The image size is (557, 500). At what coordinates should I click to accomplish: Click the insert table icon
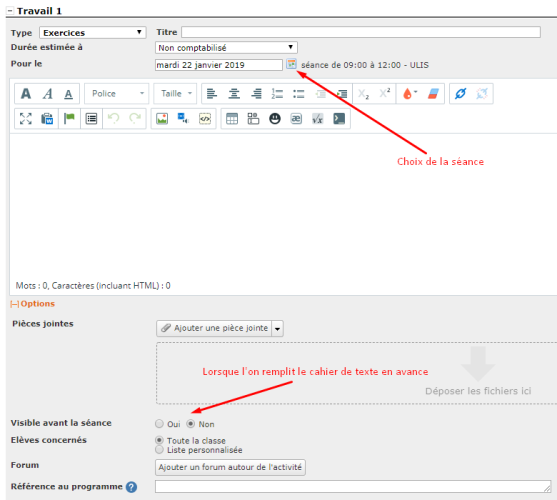[x=232, y=119]
